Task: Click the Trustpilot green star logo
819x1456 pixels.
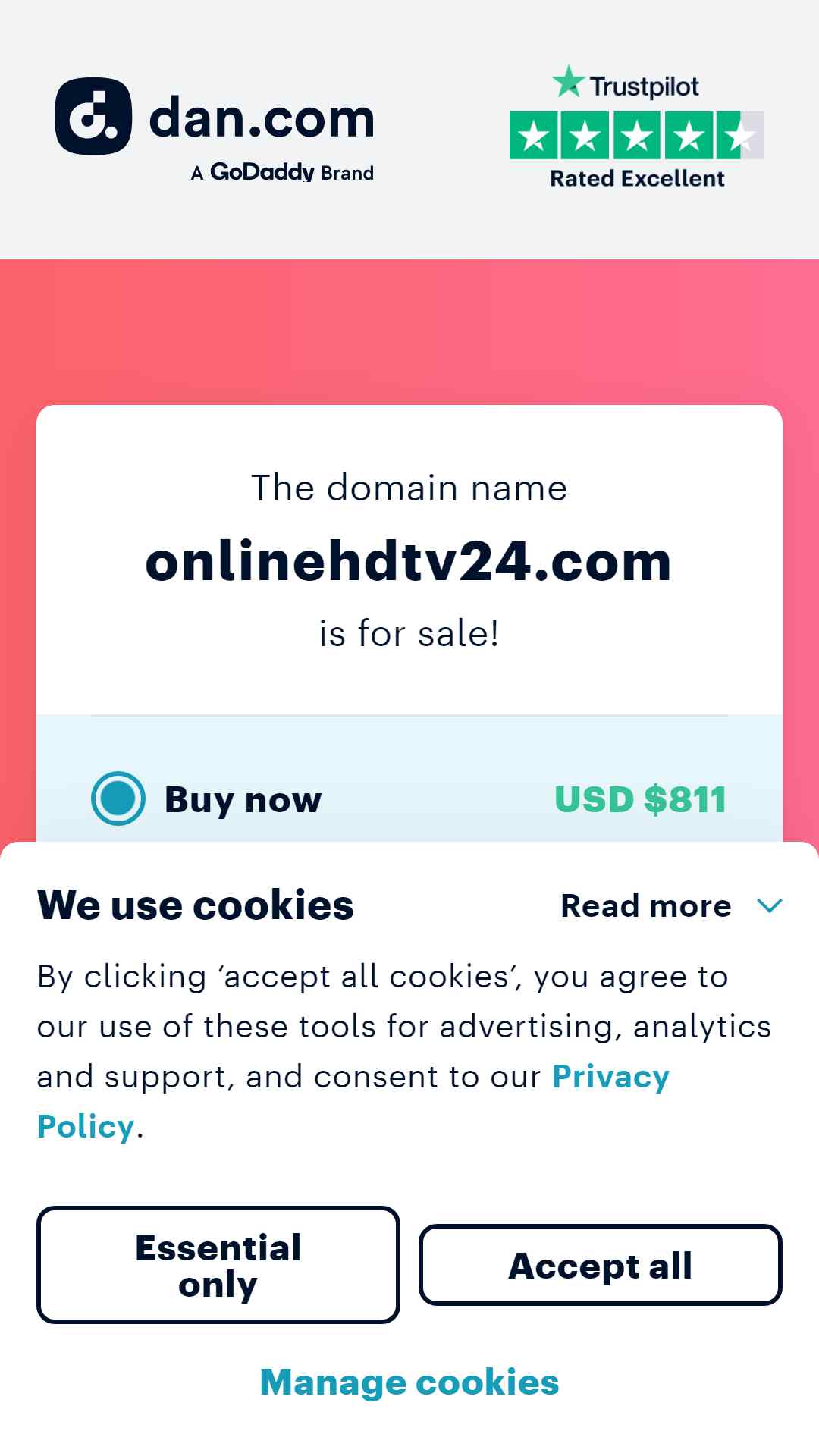Action: 569,81
